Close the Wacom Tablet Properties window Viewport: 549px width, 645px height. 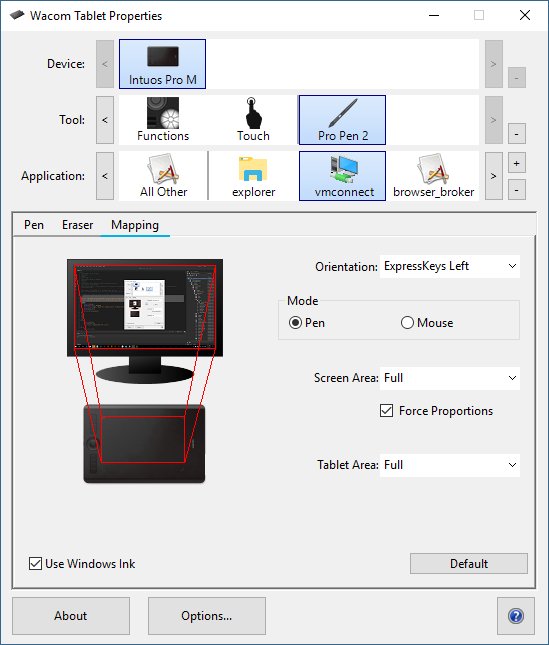(525, 16)
